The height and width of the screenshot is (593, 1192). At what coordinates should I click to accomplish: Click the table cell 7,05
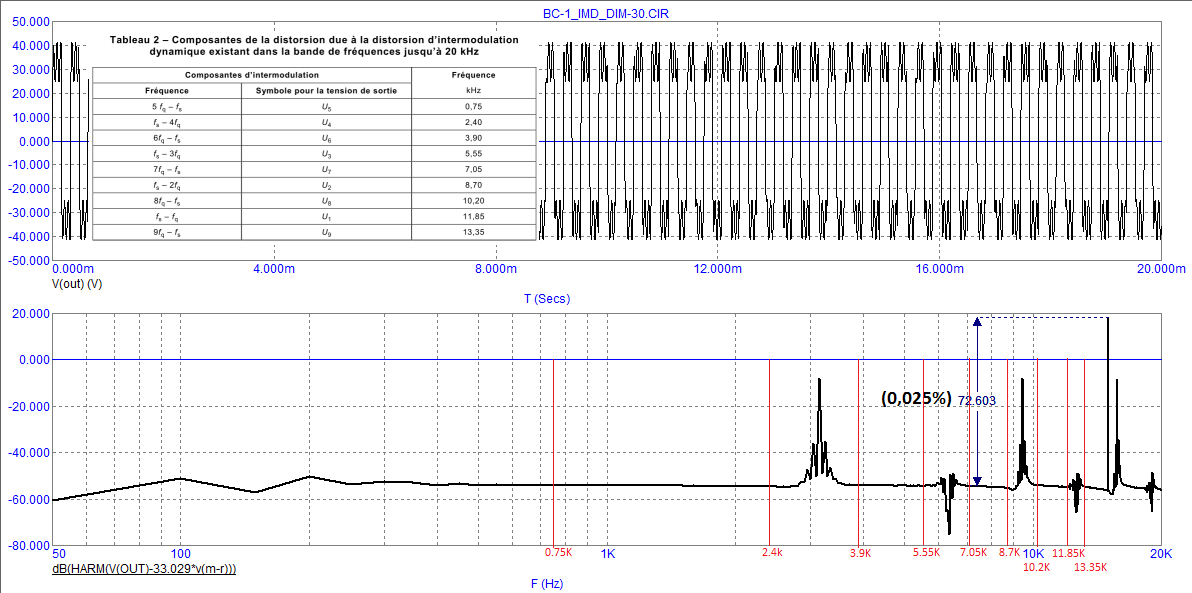(x=473, y=170)
